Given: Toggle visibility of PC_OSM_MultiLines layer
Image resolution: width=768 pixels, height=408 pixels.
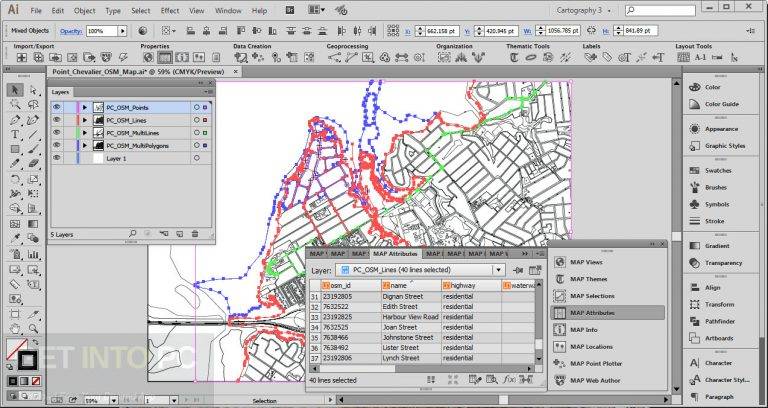Looking at the screenshot, I should coord(57,133).
